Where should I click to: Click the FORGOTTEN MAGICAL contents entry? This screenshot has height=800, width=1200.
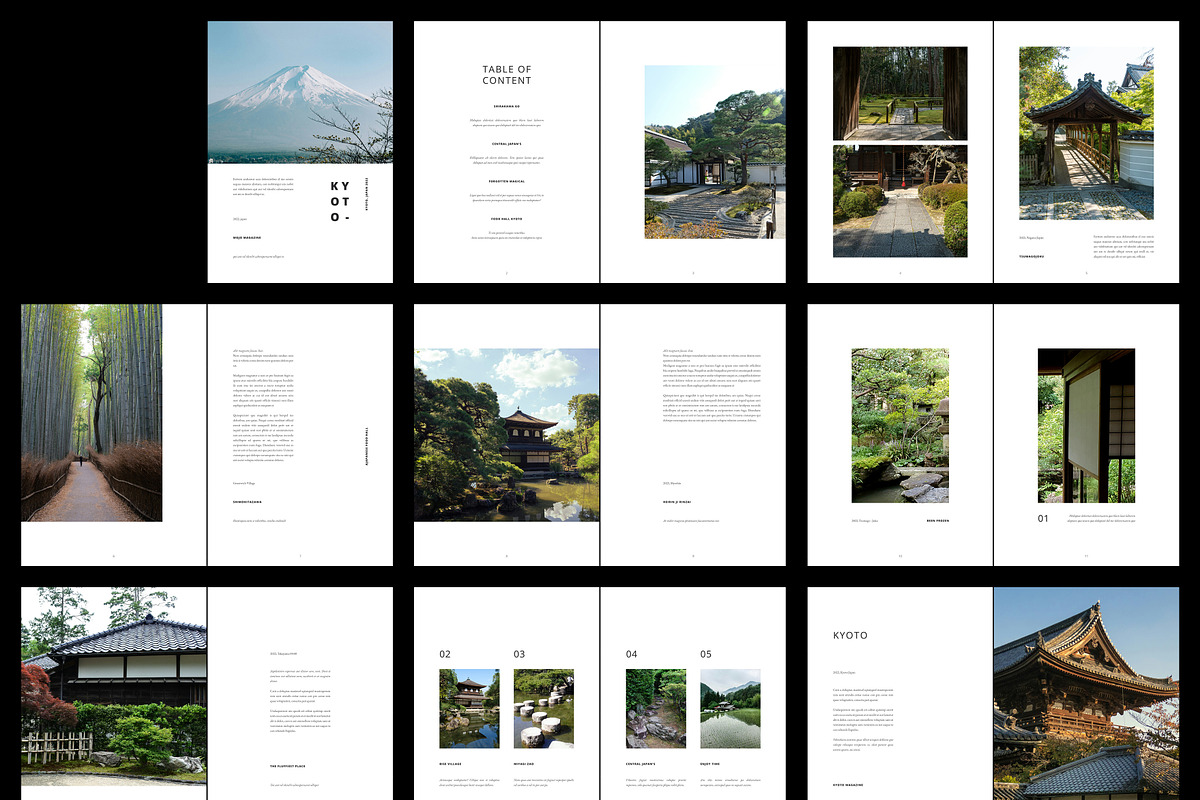click(x=507, y=181)
